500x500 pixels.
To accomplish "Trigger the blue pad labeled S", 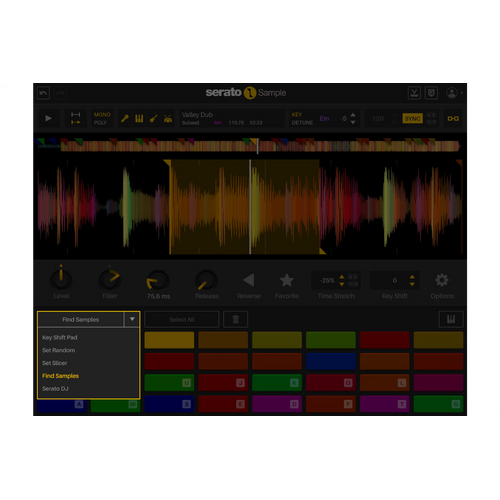I will (x=169, y=404).
